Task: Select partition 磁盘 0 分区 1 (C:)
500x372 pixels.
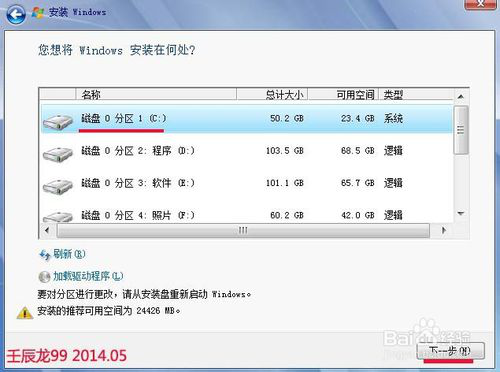Action: click(247, 119)
